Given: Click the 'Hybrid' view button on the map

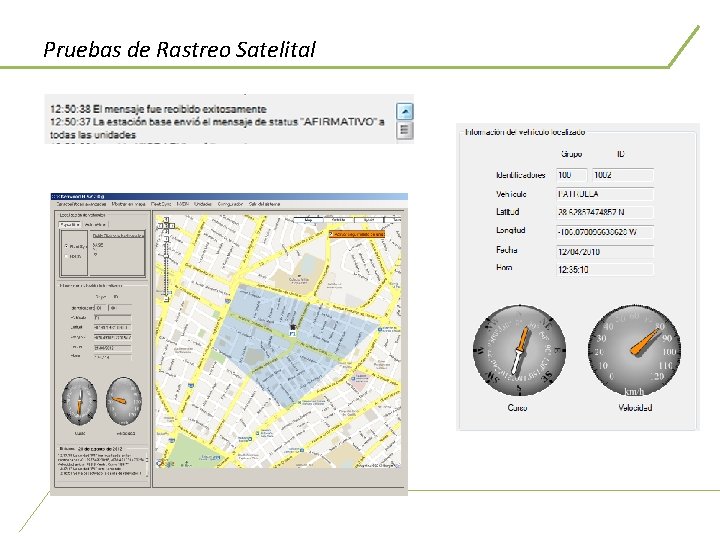Looking at the screenshot, I should [x=369, y=220].
